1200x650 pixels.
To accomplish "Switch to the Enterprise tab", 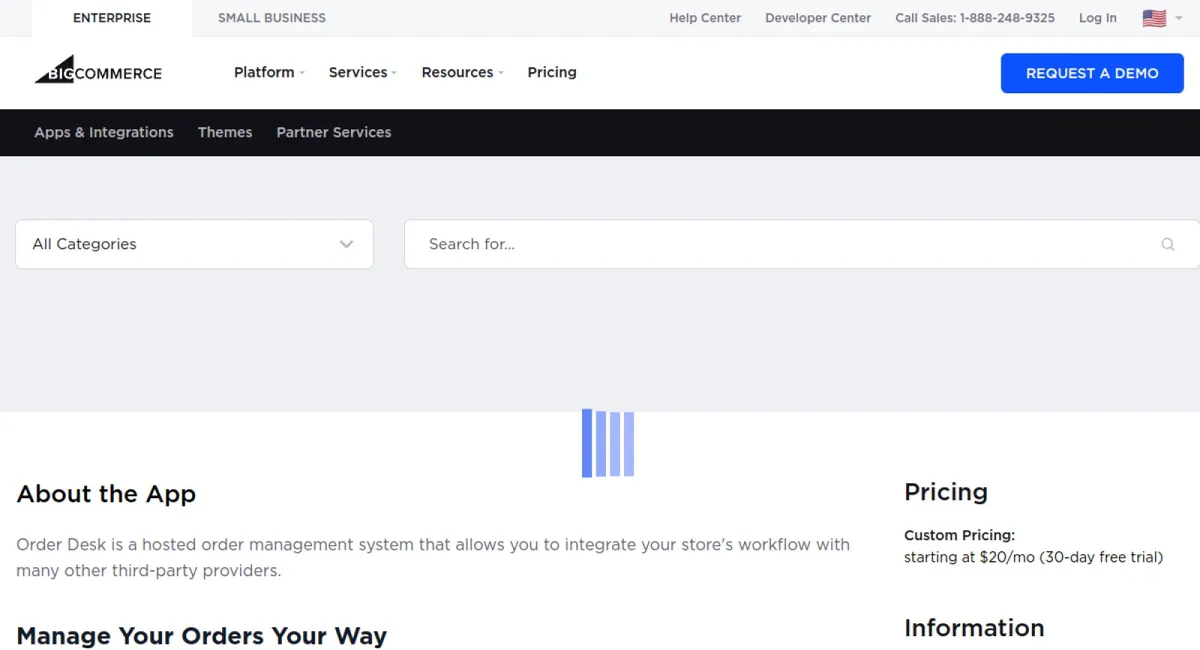I will pyautogui.click(x=112, y=18).
